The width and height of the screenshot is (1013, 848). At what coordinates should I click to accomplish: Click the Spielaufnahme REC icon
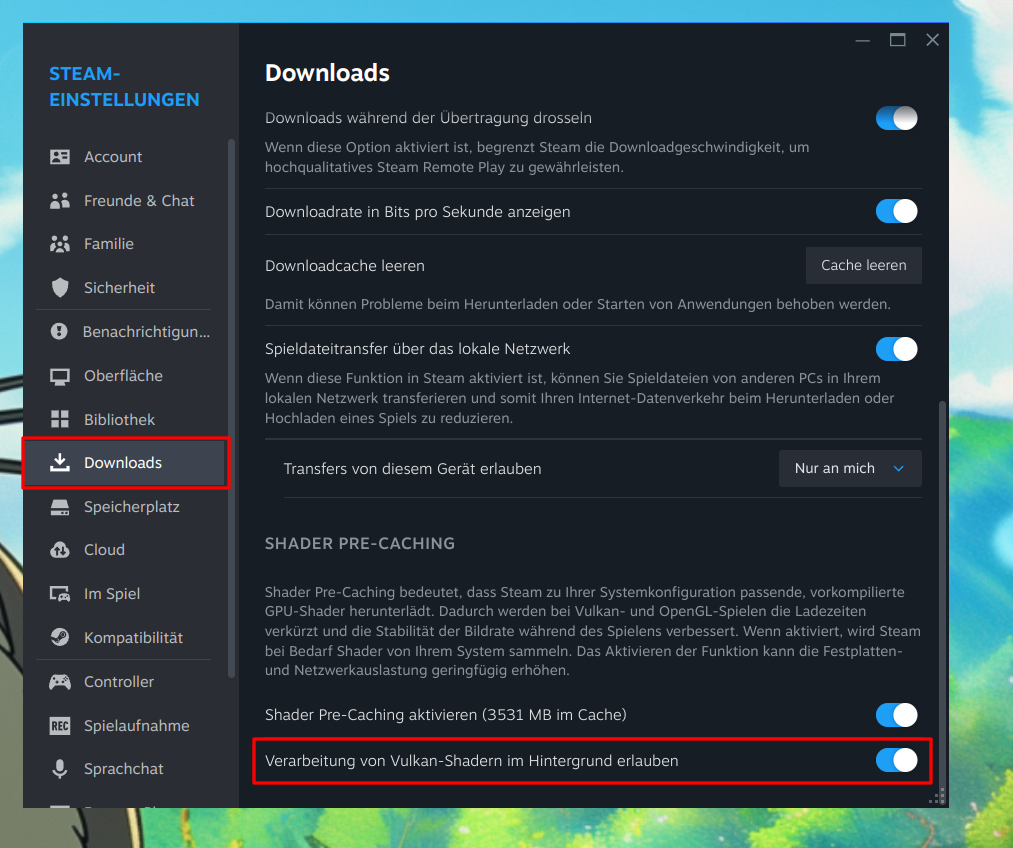point(59,726)
